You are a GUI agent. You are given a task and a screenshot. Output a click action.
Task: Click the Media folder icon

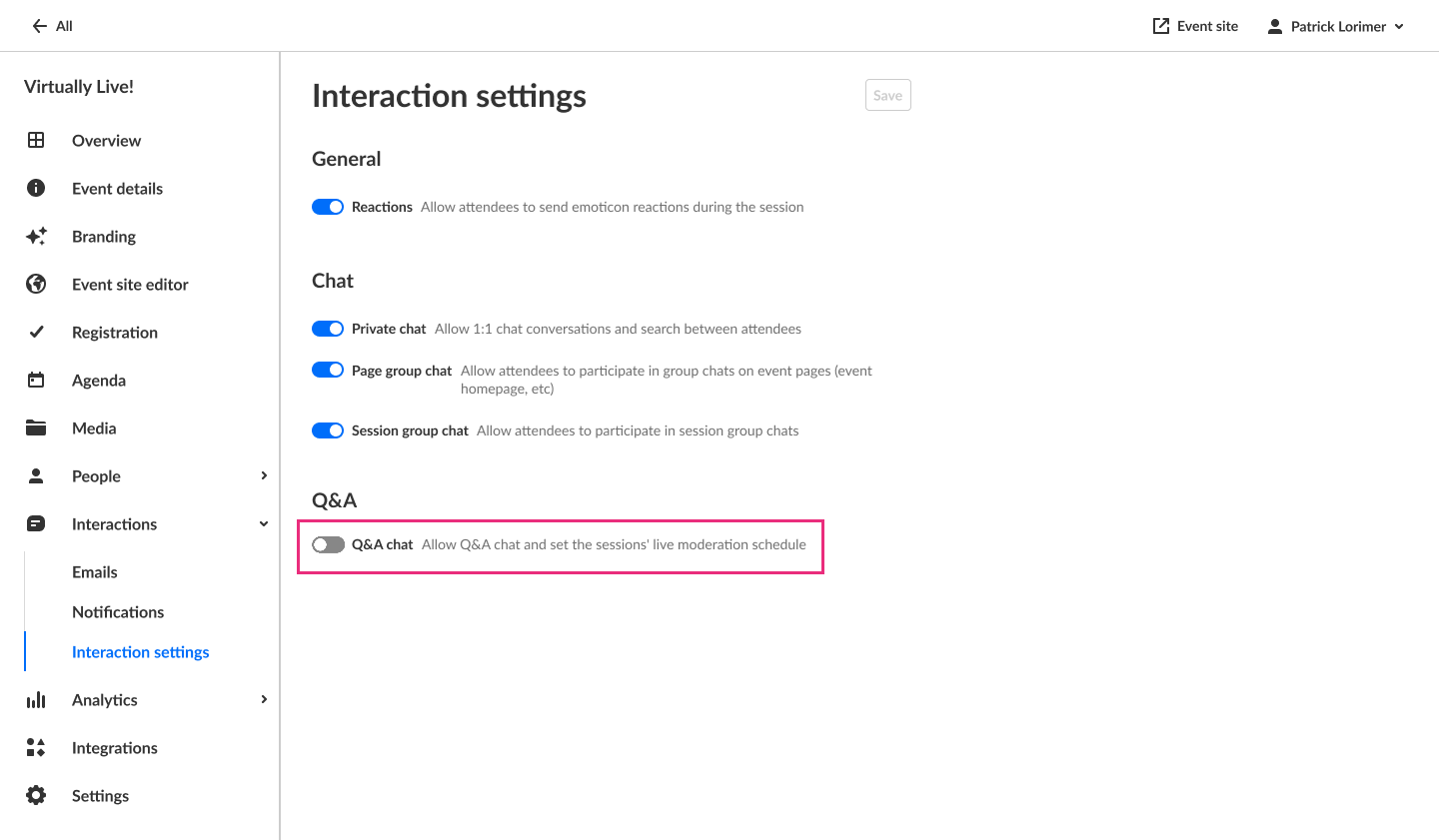36,427
